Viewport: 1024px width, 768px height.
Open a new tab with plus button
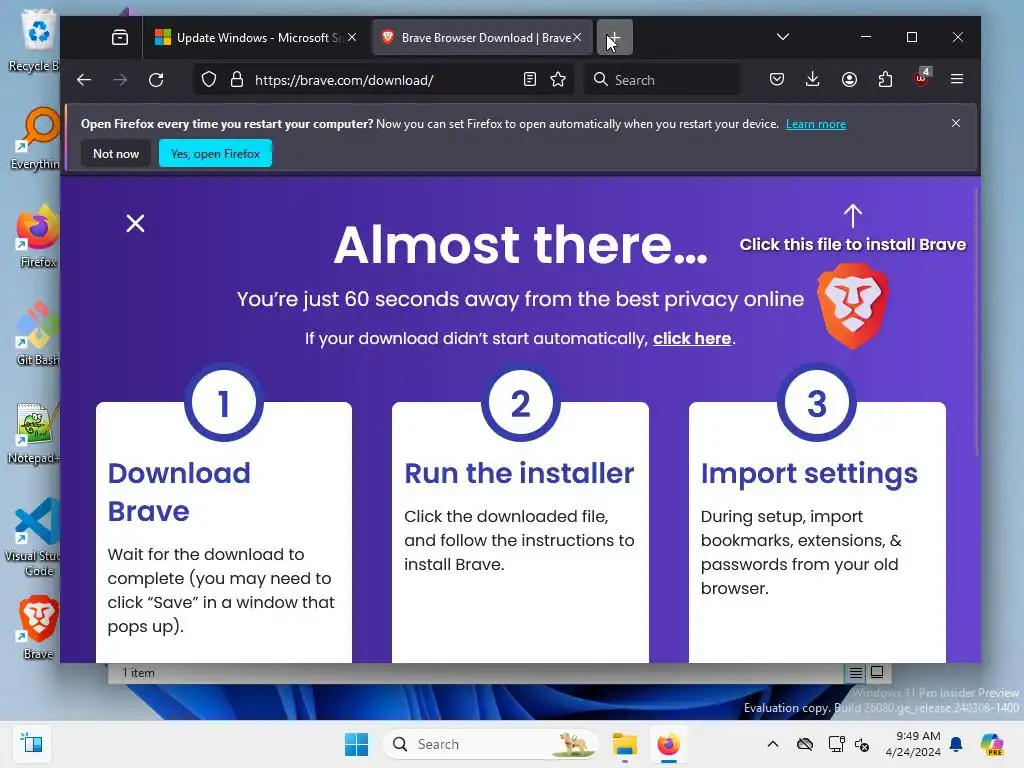click(615, 37)
